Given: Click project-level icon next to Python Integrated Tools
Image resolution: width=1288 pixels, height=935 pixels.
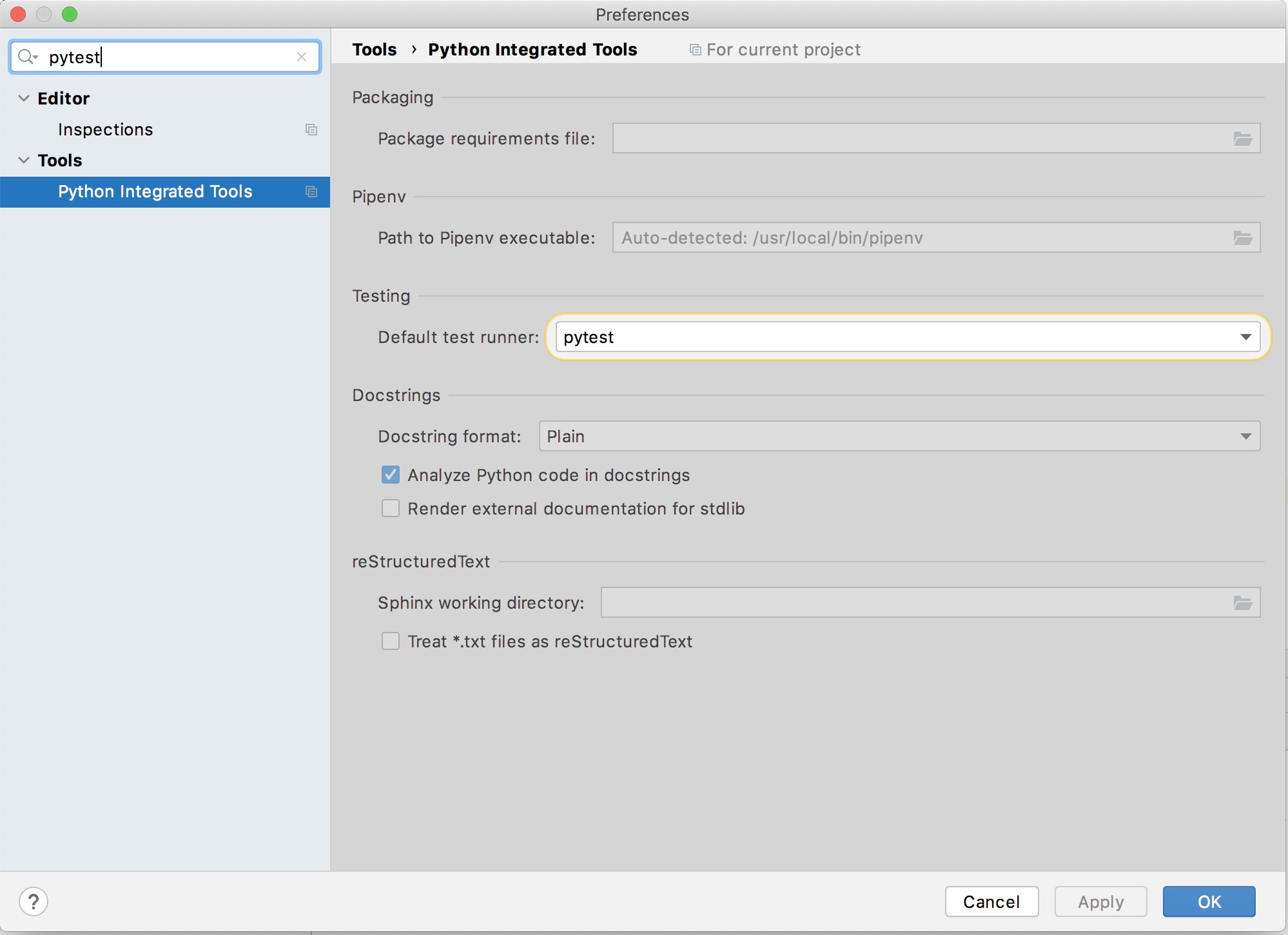Looking at the screenshot, I should [x=311, y=192].
